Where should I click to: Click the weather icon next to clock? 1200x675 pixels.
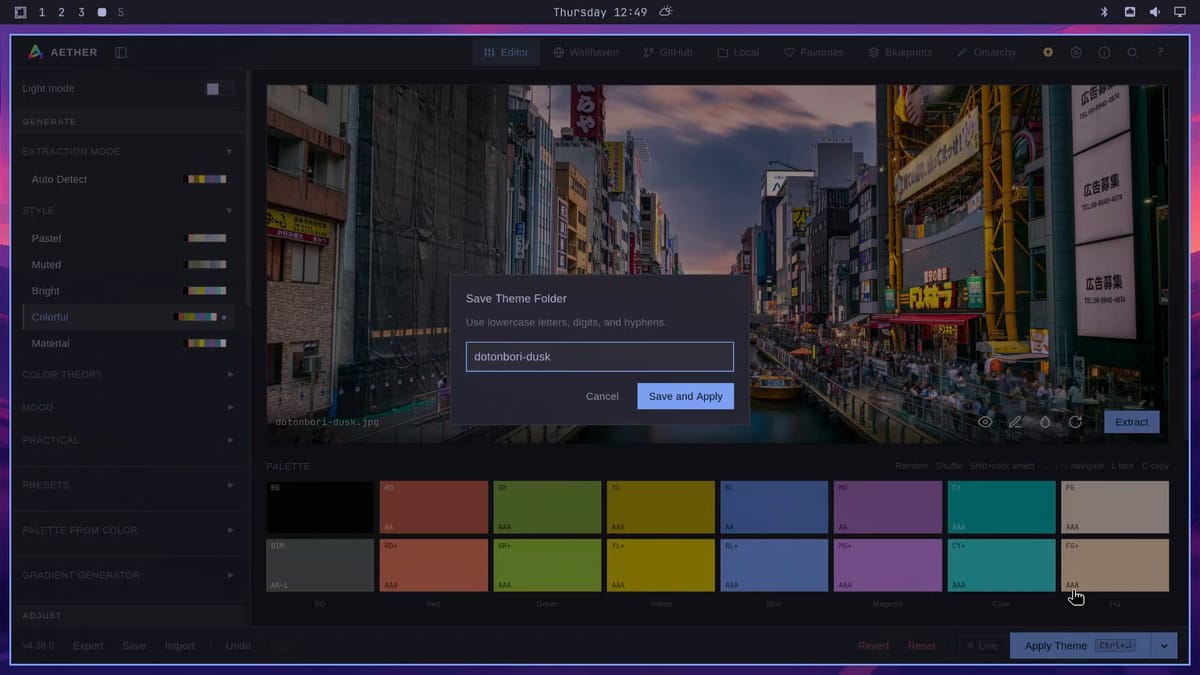[x=666, y=12]
